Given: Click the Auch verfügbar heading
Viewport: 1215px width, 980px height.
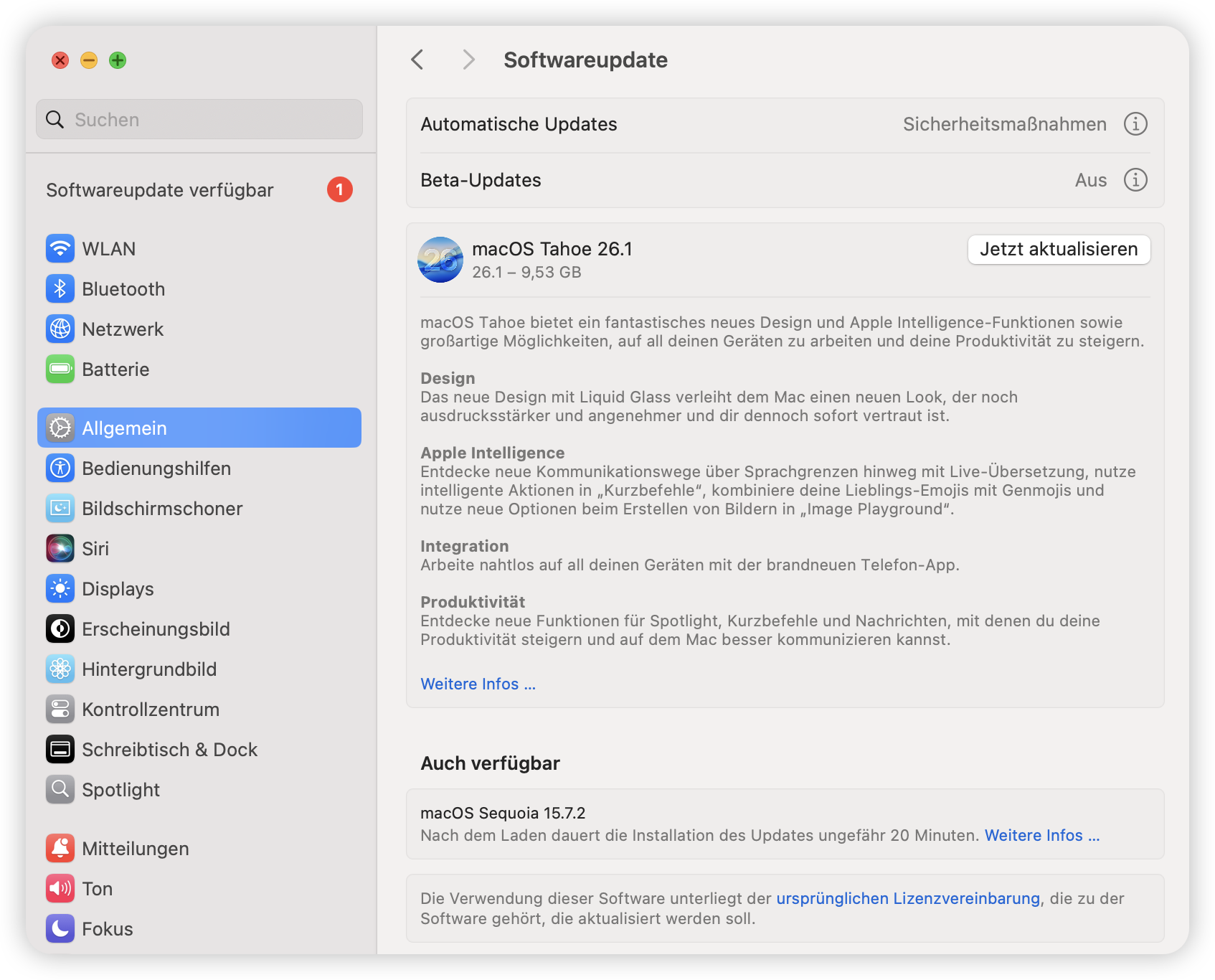Looking at the screenshot, I should (490, 763).
